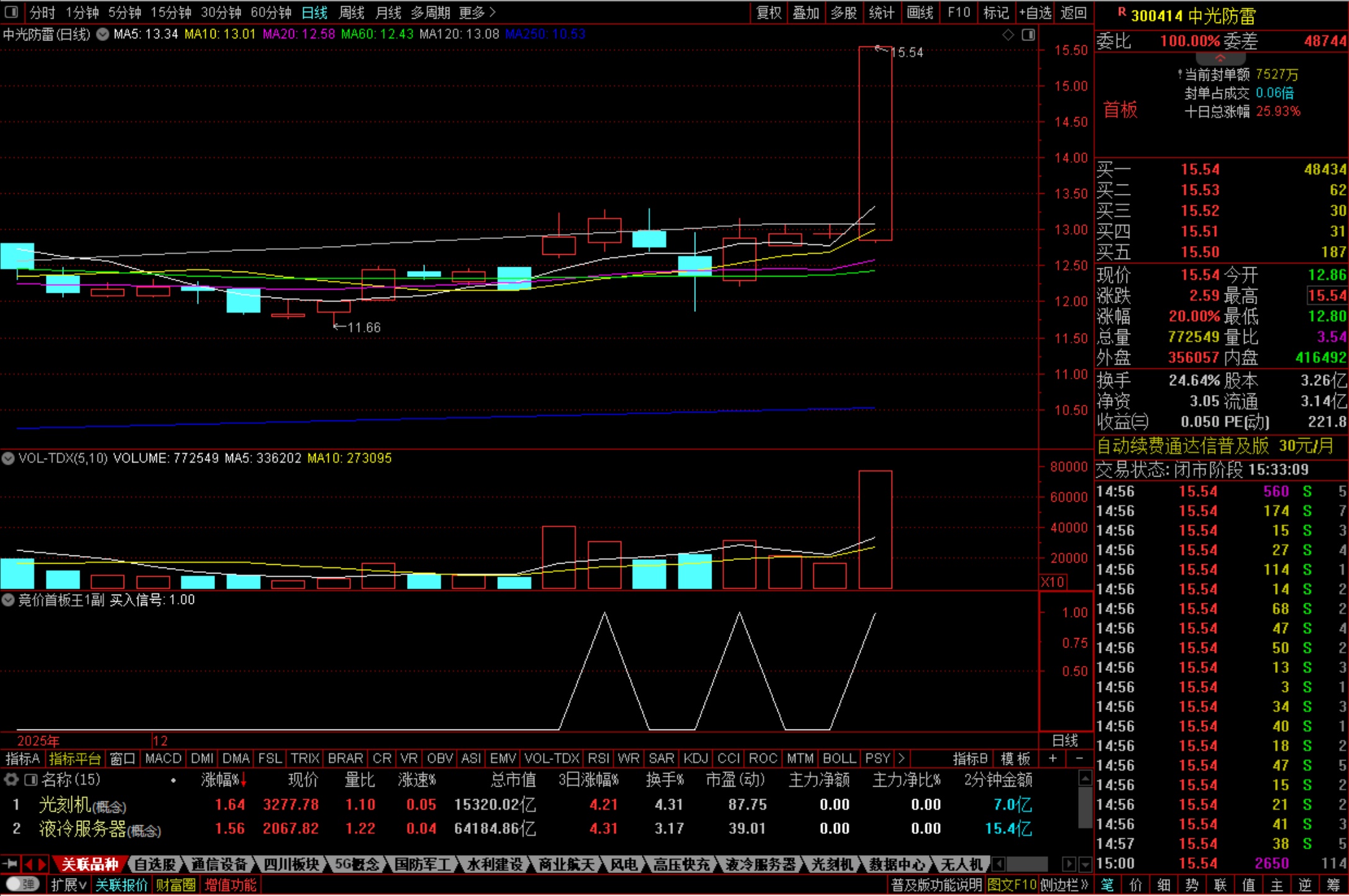Screen dimensions: 1349x896
Task: Switch to the 周线 weekly period tab
Action: [352, 12]
